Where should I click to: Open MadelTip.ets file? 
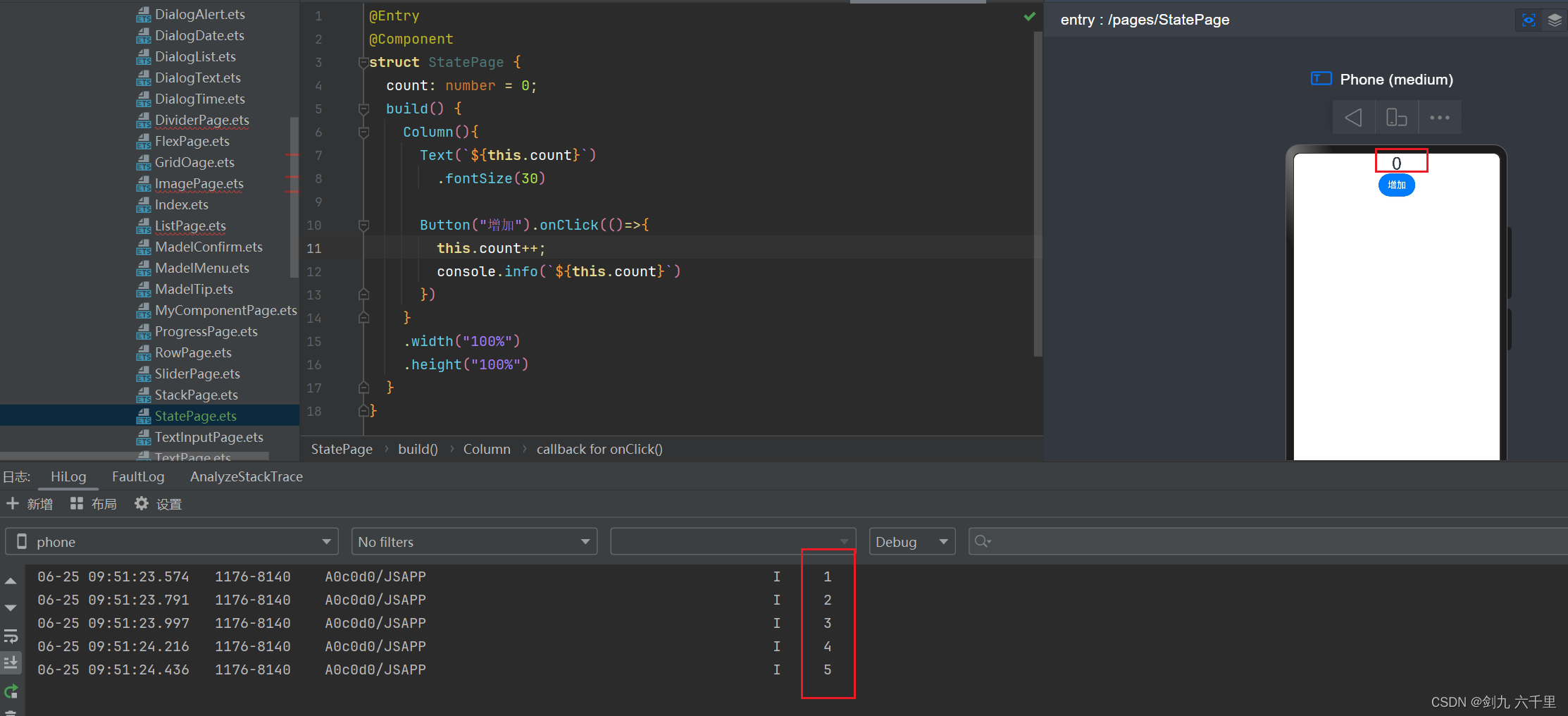tap(194, 289)
